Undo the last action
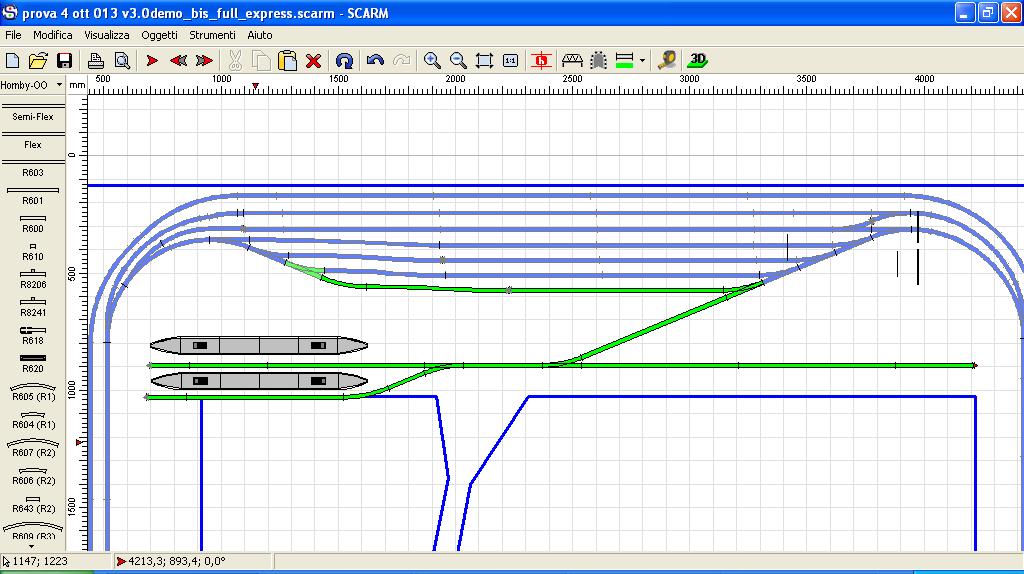The height and width of the screenshot is (574, 1024). coord(375,61)
